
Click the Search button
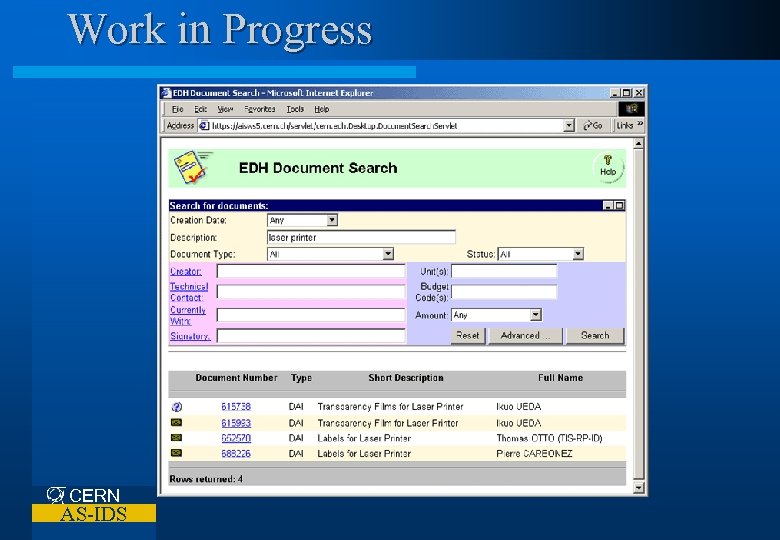click(x=595, y=336)
